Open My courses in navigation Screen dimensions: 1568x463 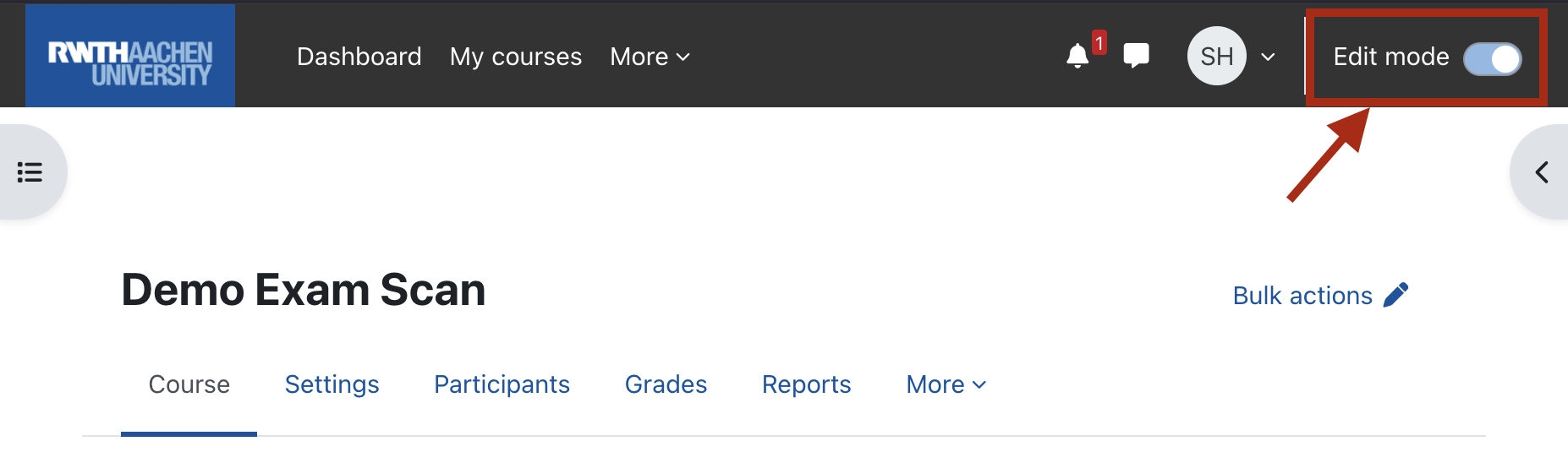[x=516, y=57]
